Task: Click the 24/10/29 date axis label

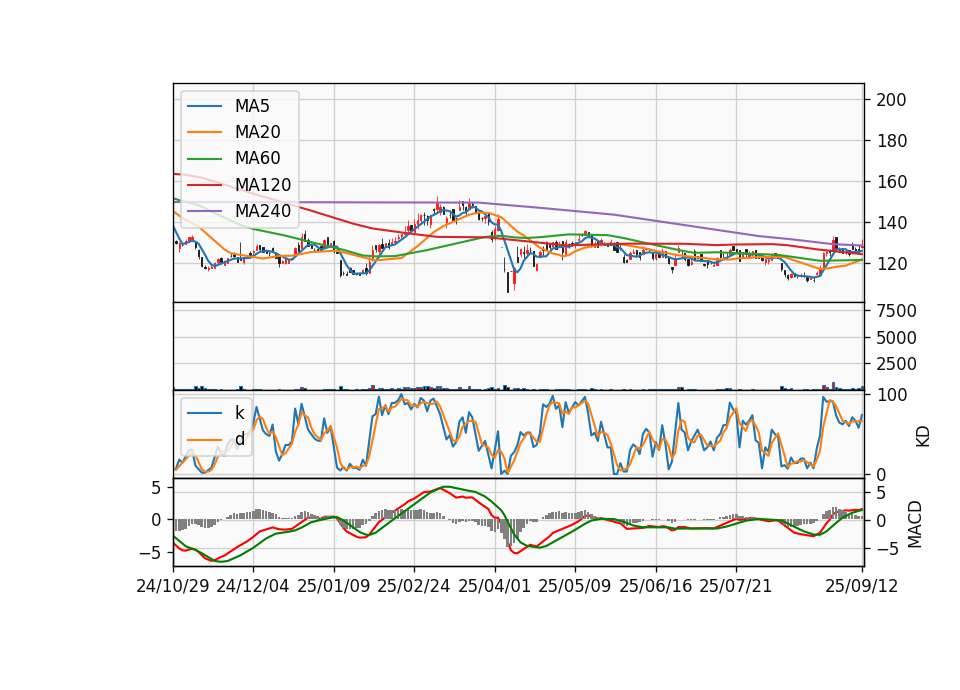Action: [x=173, y=586]
